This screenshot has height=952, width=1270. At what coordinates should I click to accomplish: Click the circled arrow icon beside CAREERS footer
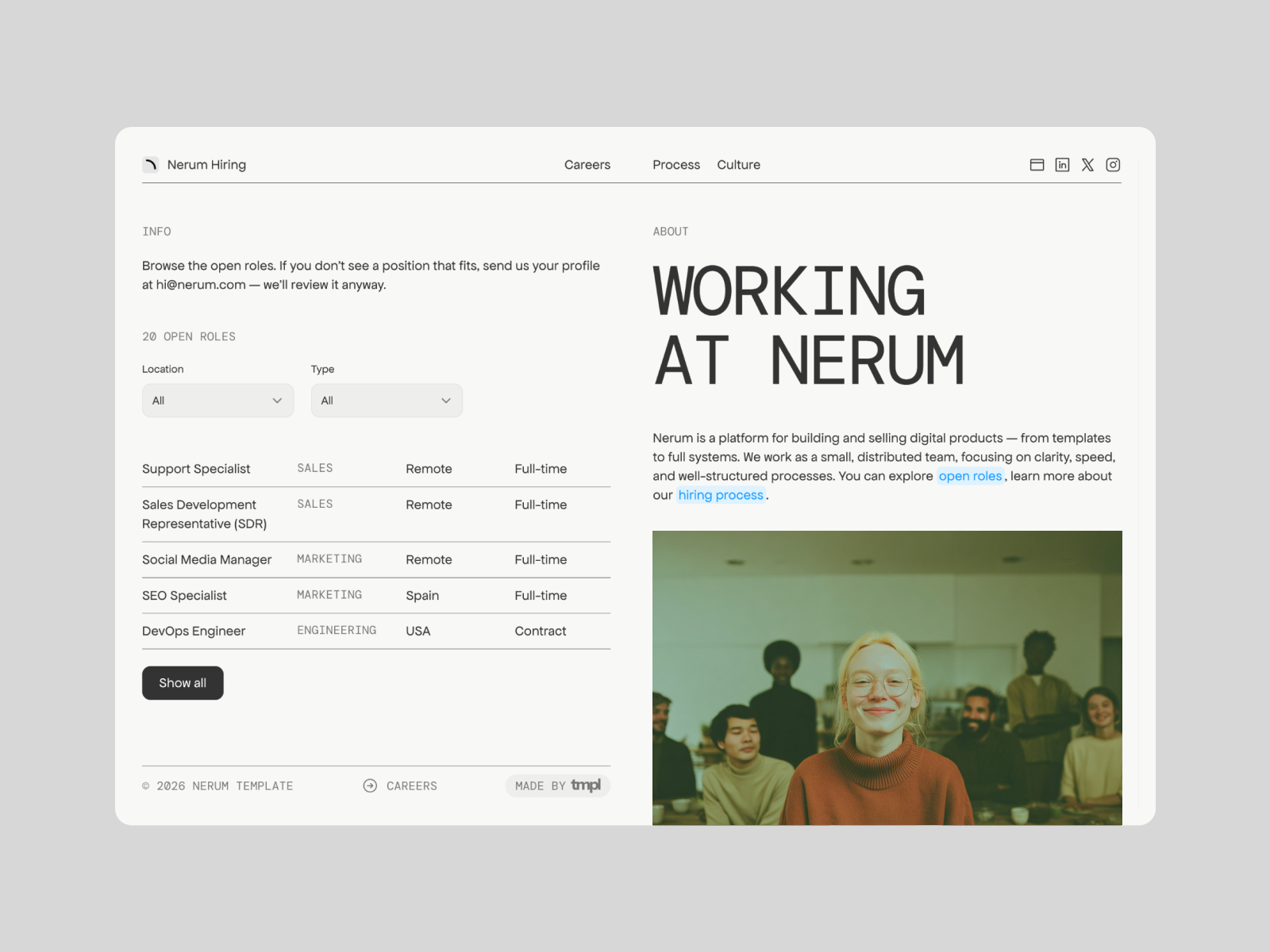[x=370, y=785]
